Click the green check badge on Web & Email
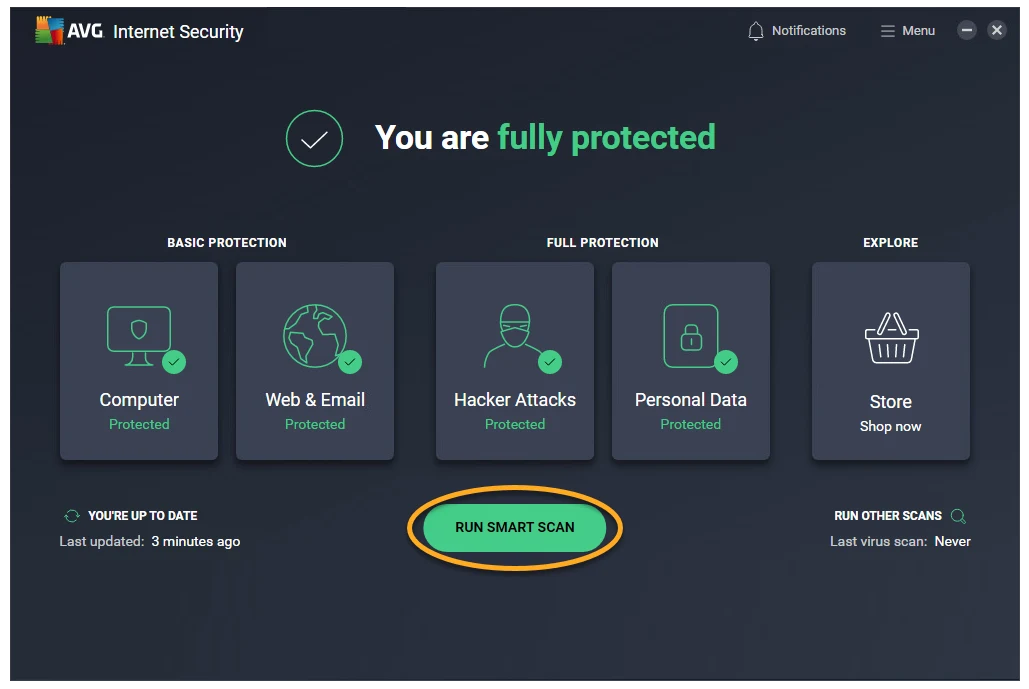The width and height of the screenshot is (1029, 689). 350,362
